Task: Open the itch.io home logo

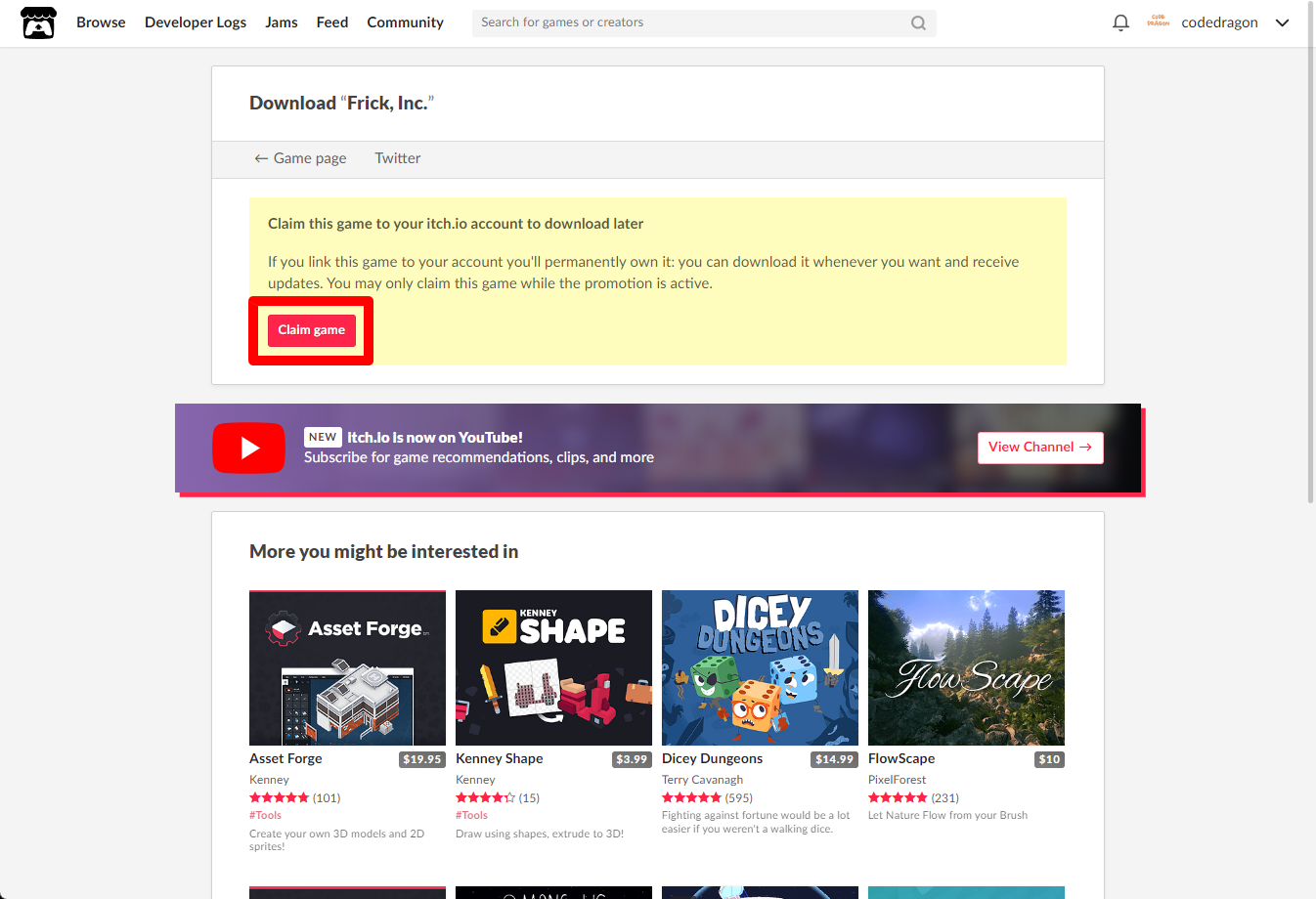Action: pos(39,22)
